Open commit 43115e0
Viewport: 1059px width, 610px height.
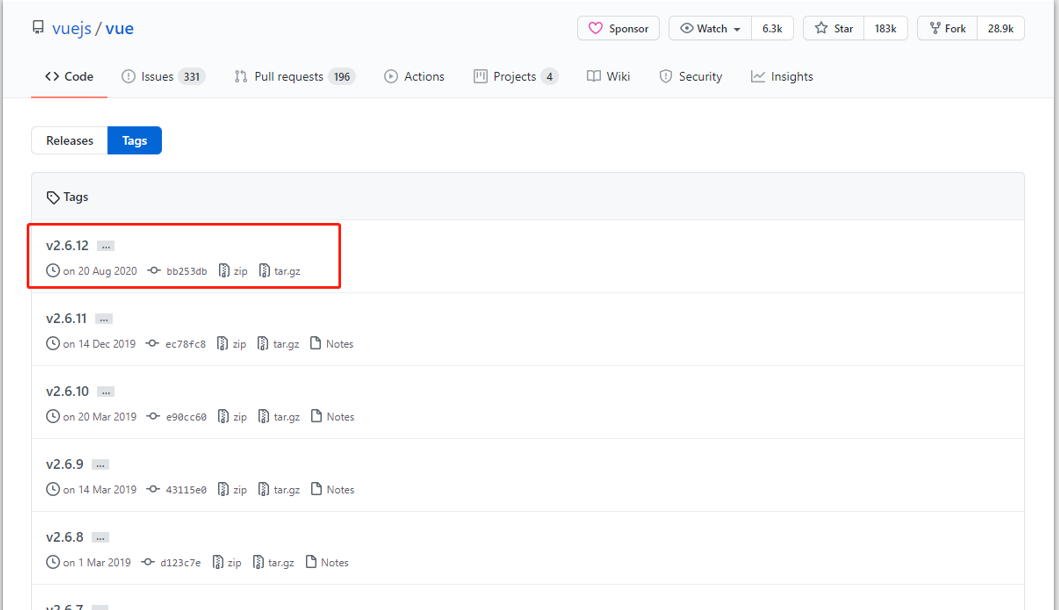(177, 490)
